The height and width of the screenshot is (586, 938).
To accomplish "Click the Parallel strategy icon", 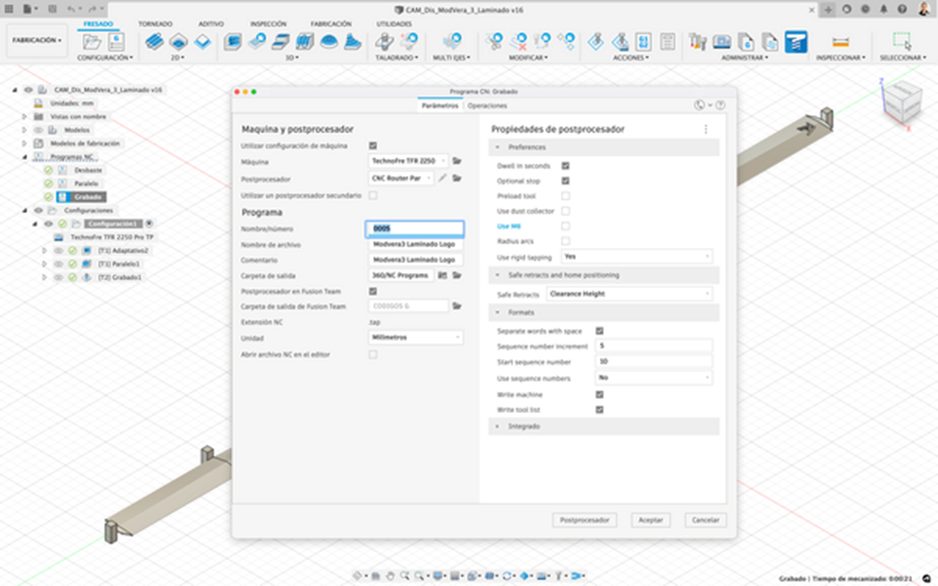I will pyautogui.click(x=281, y=42).
